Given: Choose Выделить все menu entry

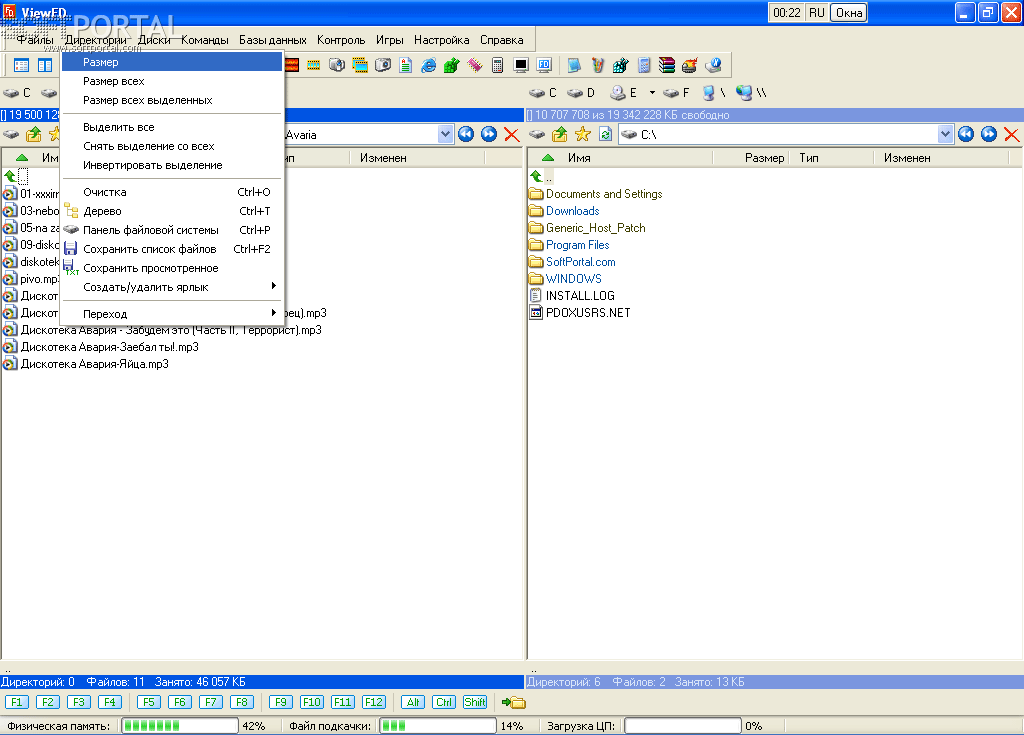Looking at the screenshot, I should (x=172, y=127).
